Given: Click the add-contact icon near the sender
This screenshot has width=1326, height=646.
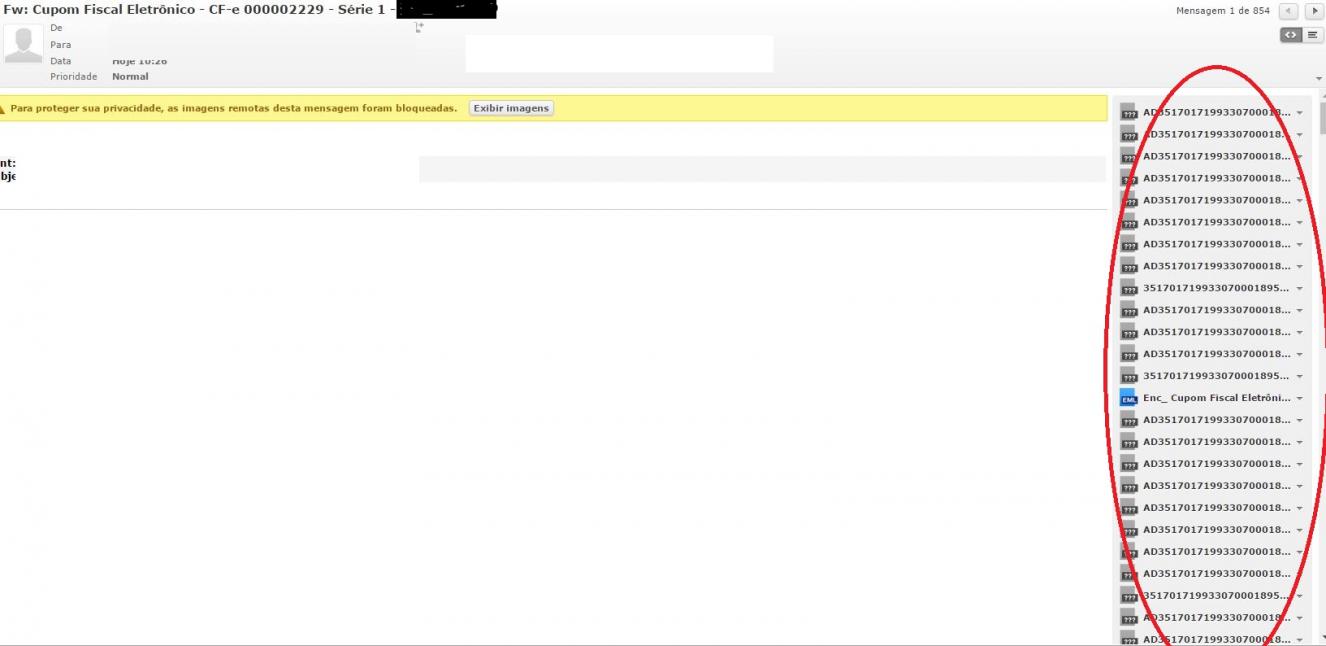Looking at the screenshot, I should click(420, 28).
